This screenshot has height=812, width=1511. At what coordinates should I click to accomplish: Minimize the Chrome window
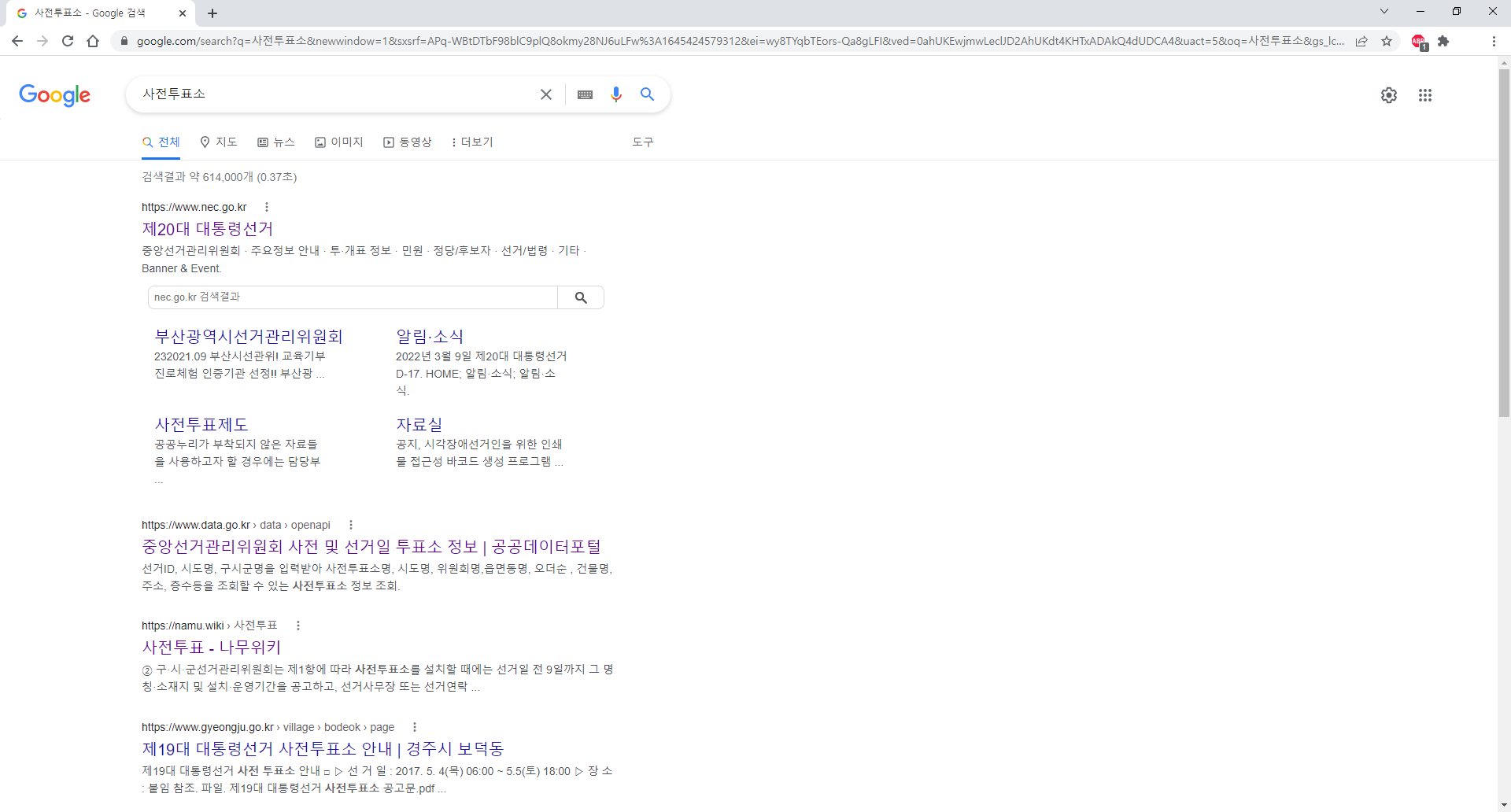[x=1420, y=11]
